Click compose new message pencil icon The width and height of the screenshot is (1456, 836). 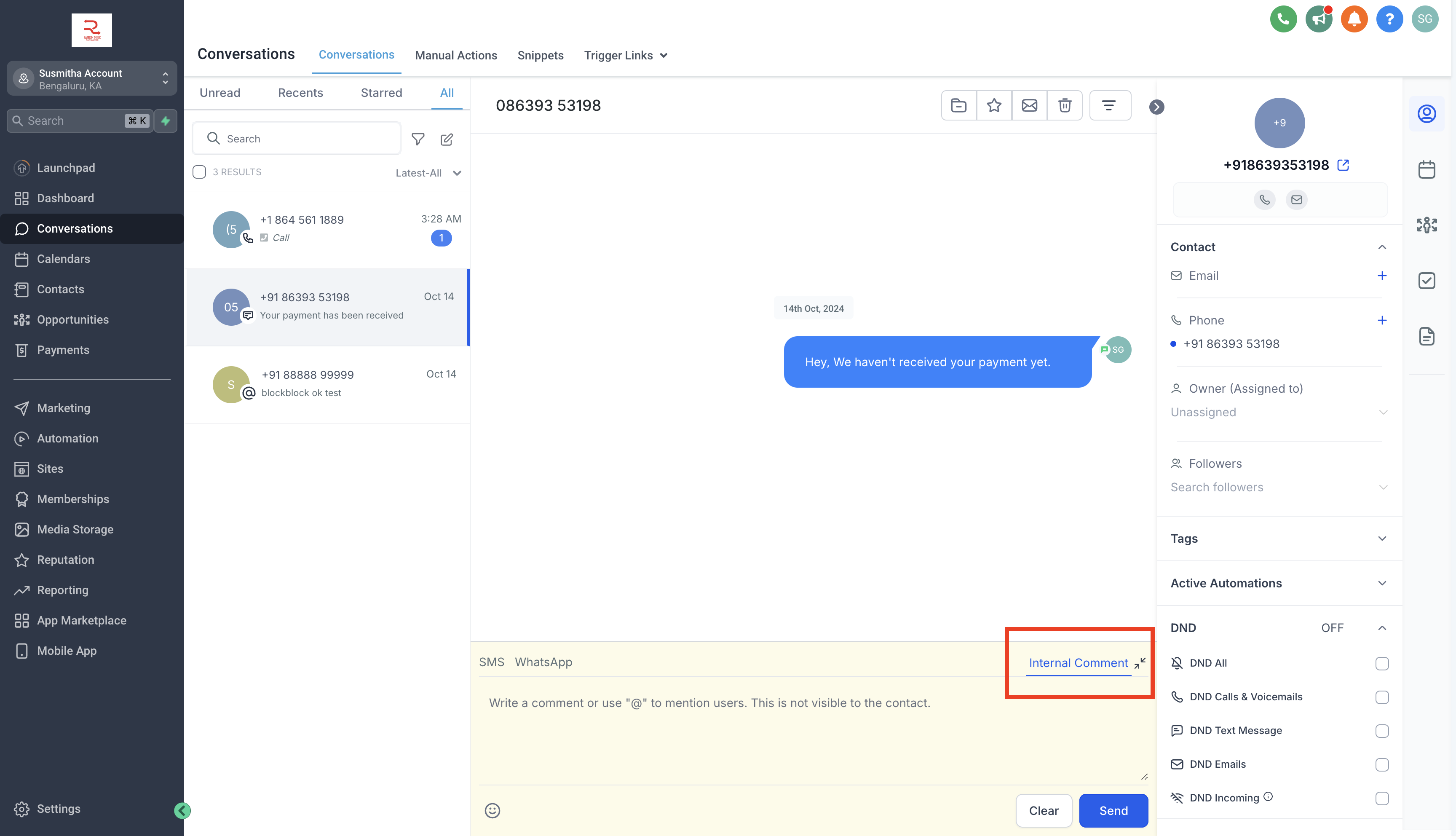[x=447, y=139]
